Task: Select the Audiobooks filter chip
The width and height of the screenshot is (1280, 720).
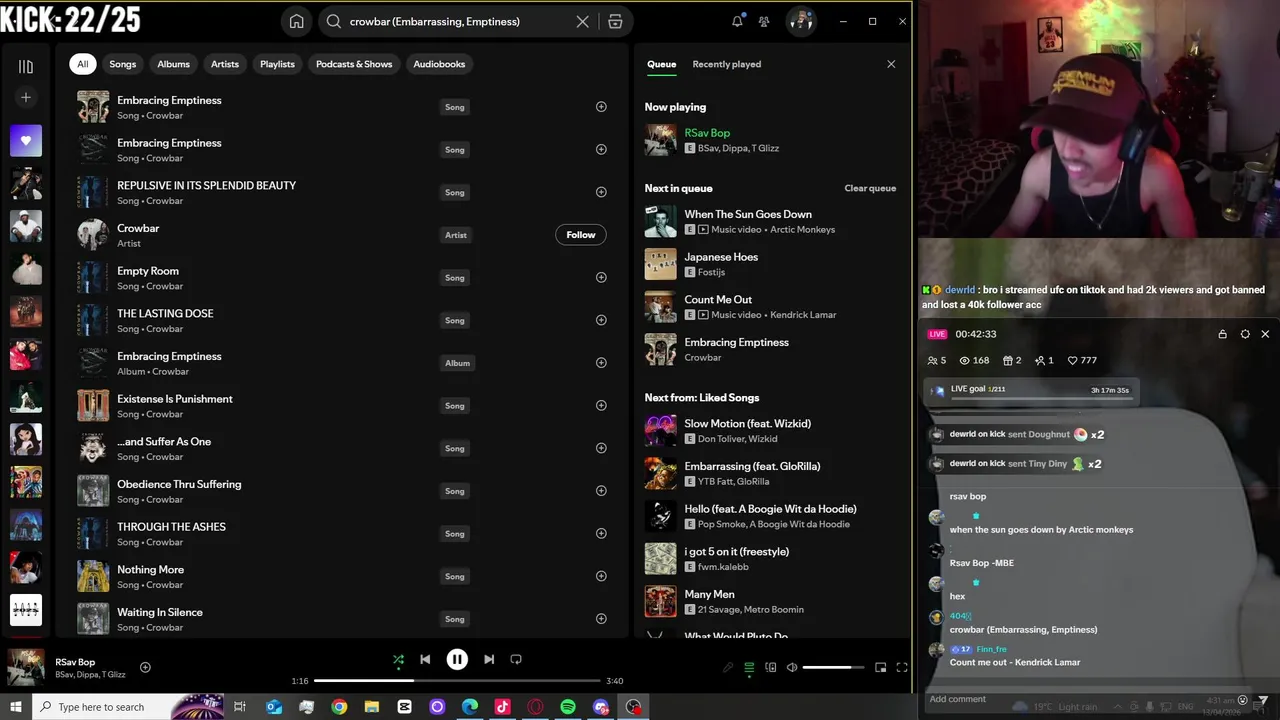Action: (x=439, y=64)
